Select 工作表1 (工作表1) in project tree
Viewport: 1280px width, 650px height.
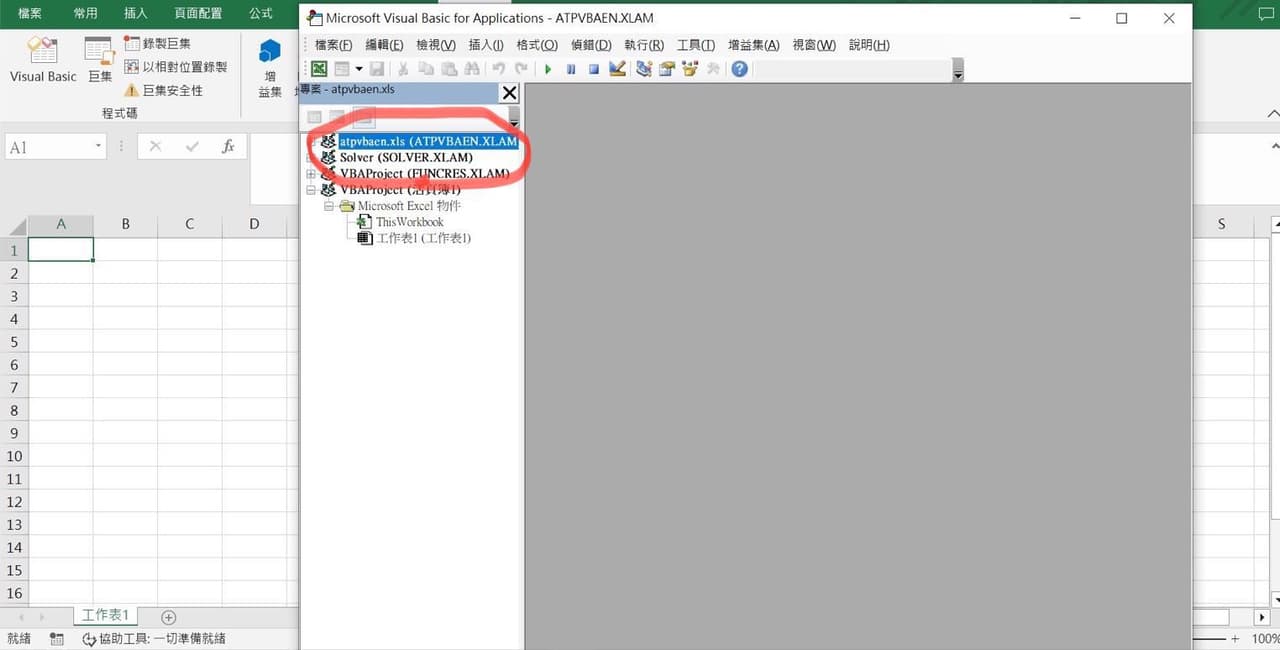point(423,238)
